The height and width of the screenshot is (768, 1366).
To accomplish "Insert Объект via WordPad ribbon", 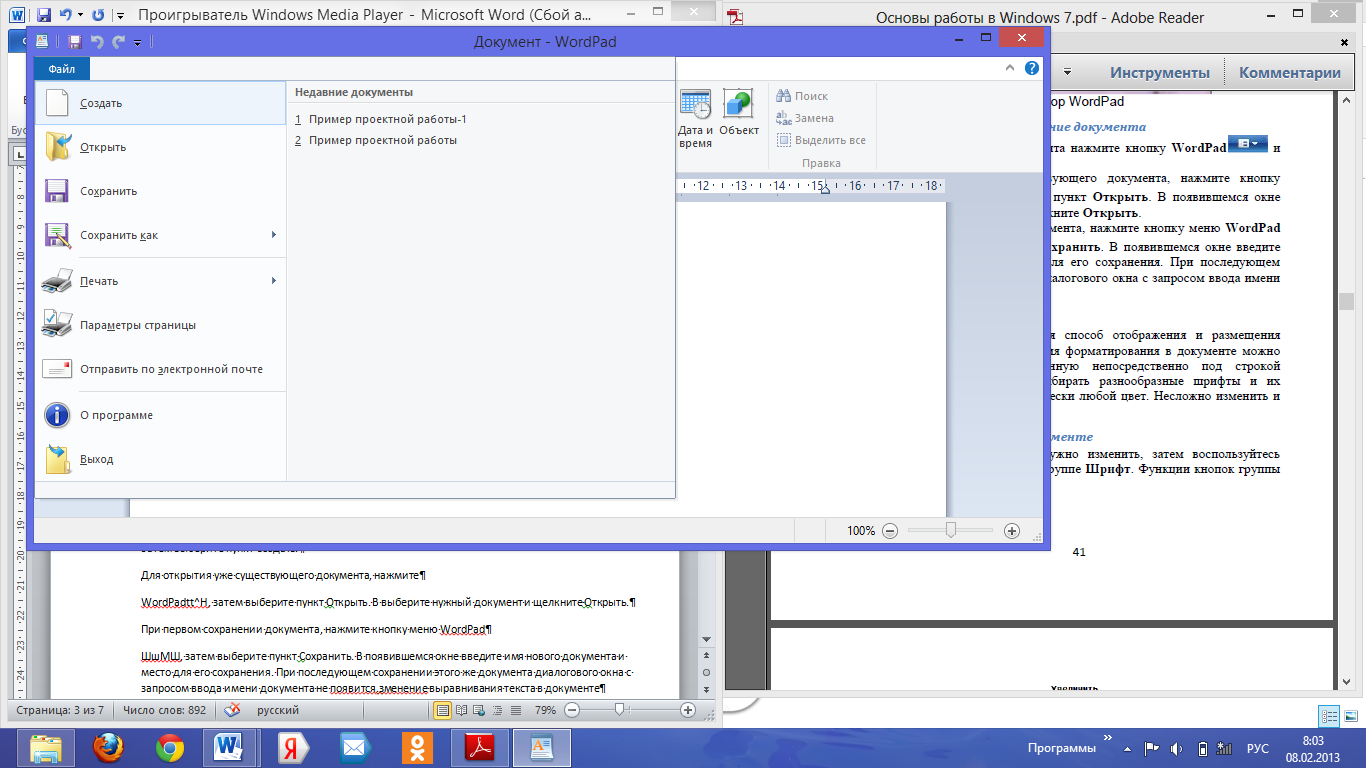I will [739, 113].
